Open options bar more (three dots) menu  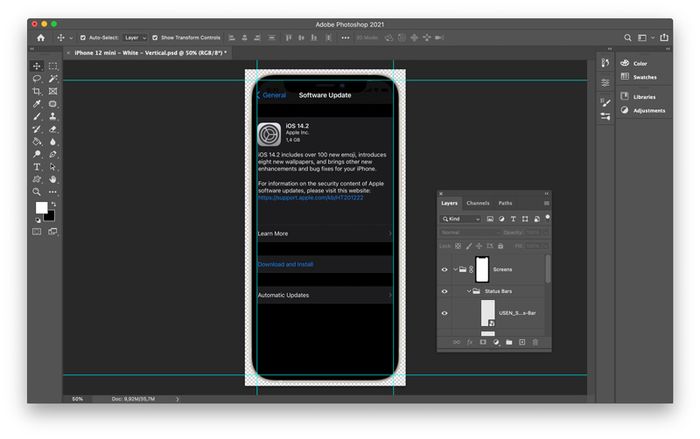(345, 38)
